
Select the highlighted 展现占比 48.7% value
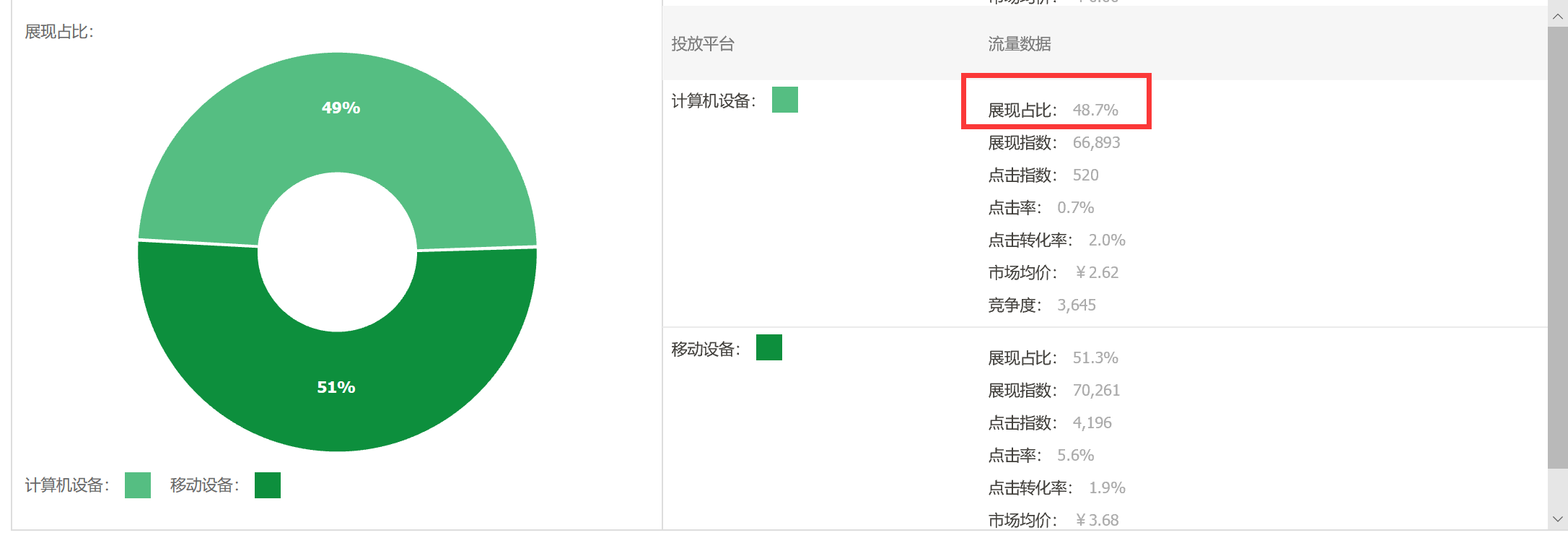coord(1054,110)
